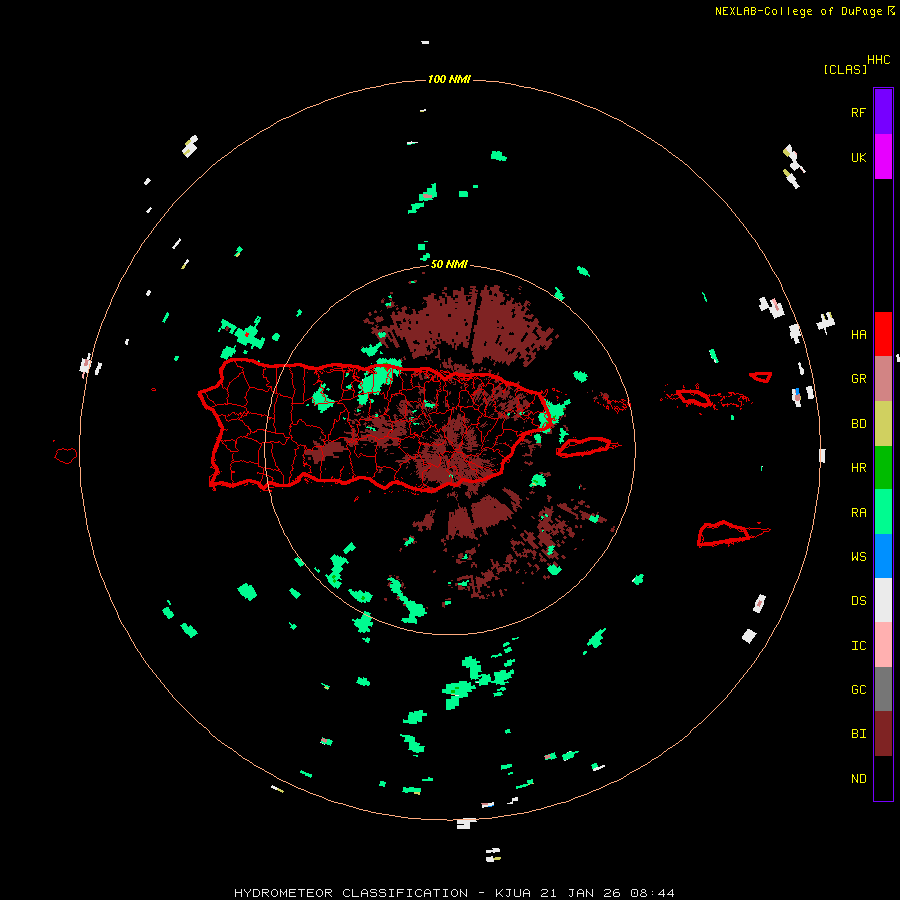Click the HR dark green swatch

pos(883,468)
